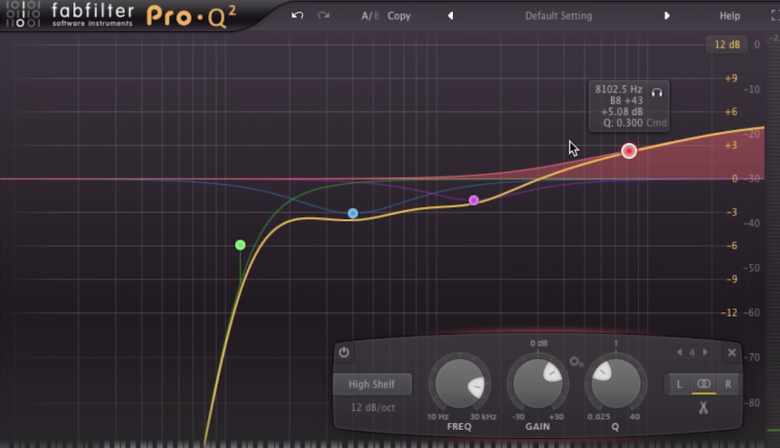Toggle the Gain-Q interaction gear icon
The image size is (780, 448).
tap(576, 361)
